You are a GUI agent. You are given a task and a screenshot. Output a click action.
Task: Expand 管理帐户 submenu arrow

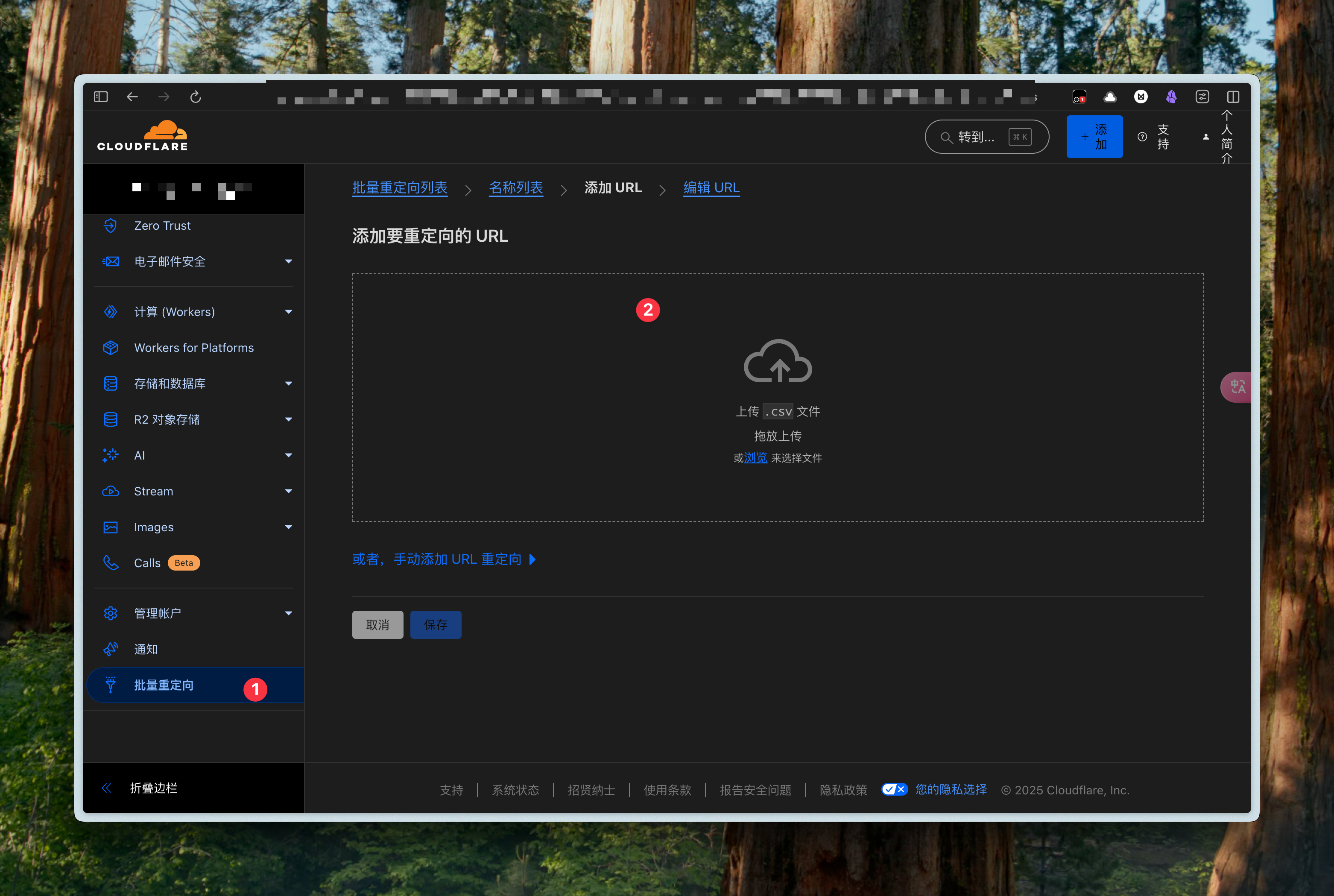pyautogui.click(x=289, y=613)
